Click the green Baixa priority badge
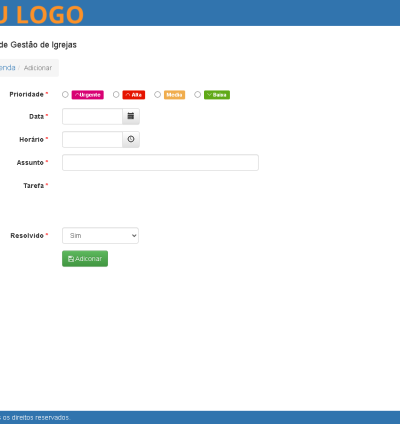 coord(217,95)
